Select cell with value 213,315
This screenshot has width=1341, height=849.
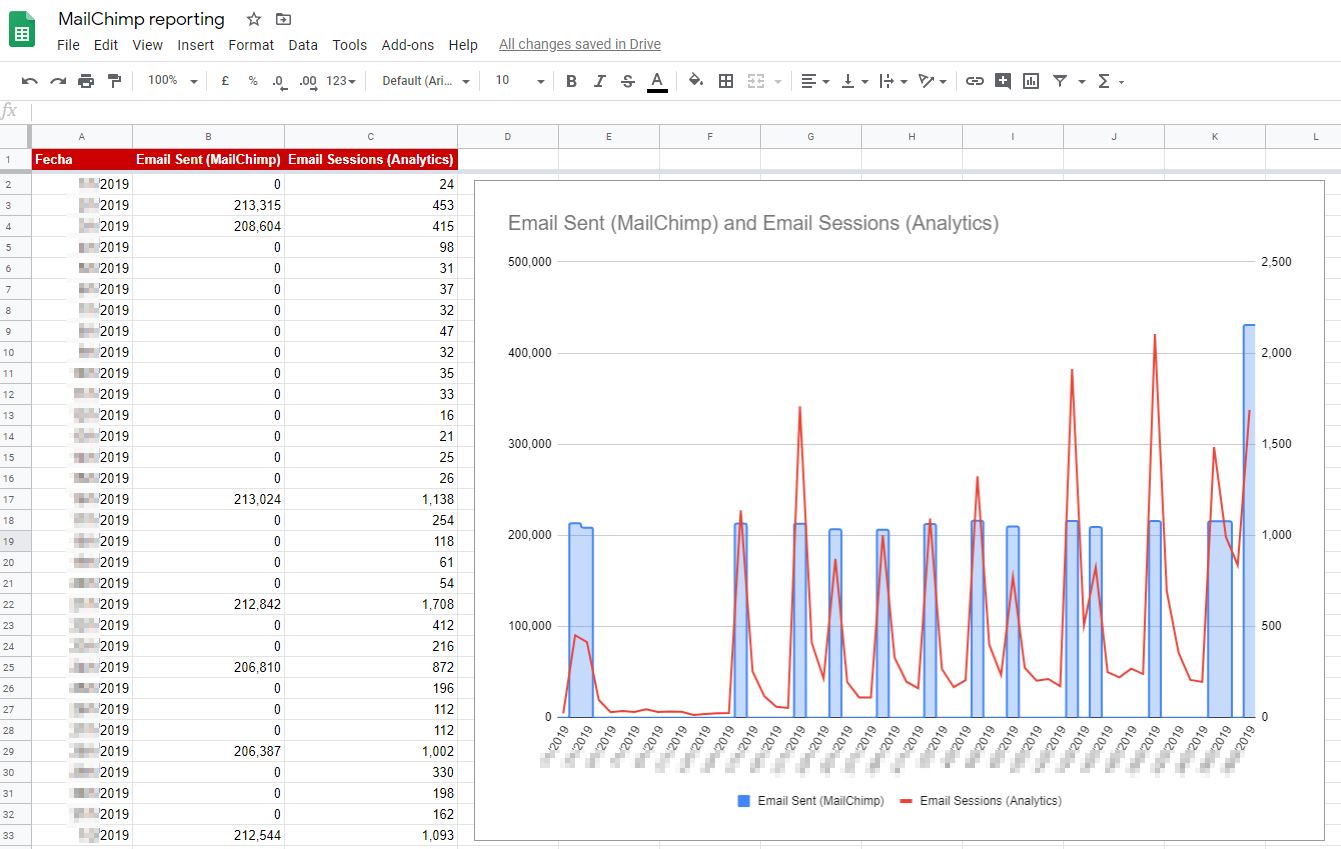click(x=208, y=205)
